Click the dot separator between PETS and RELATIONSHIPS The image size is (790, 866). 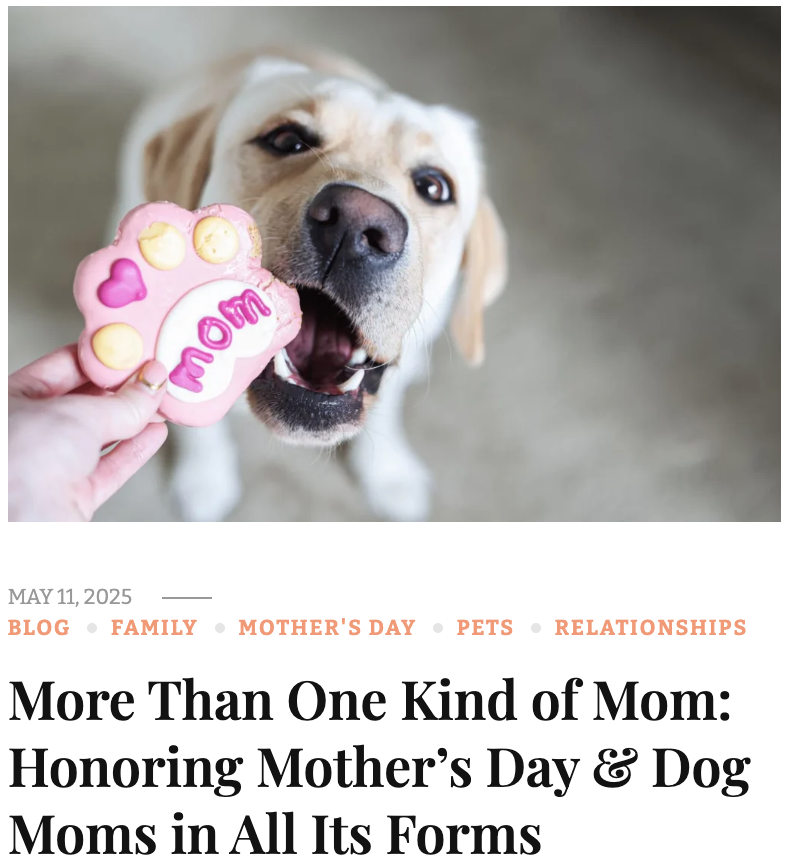click(x=535, y=629)
